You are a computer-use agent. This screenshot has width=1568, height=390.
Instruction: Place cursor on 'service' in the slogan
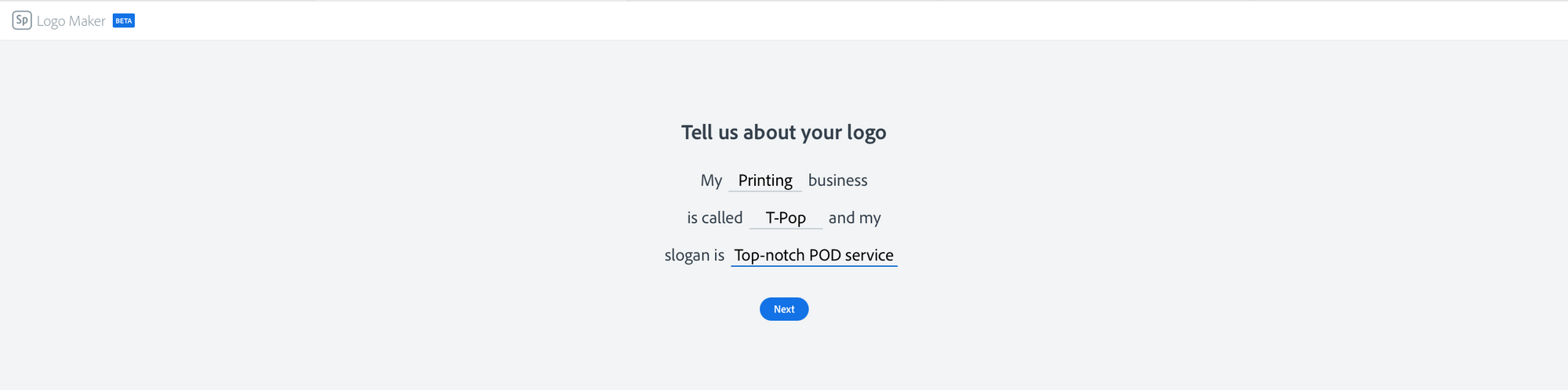869,255
